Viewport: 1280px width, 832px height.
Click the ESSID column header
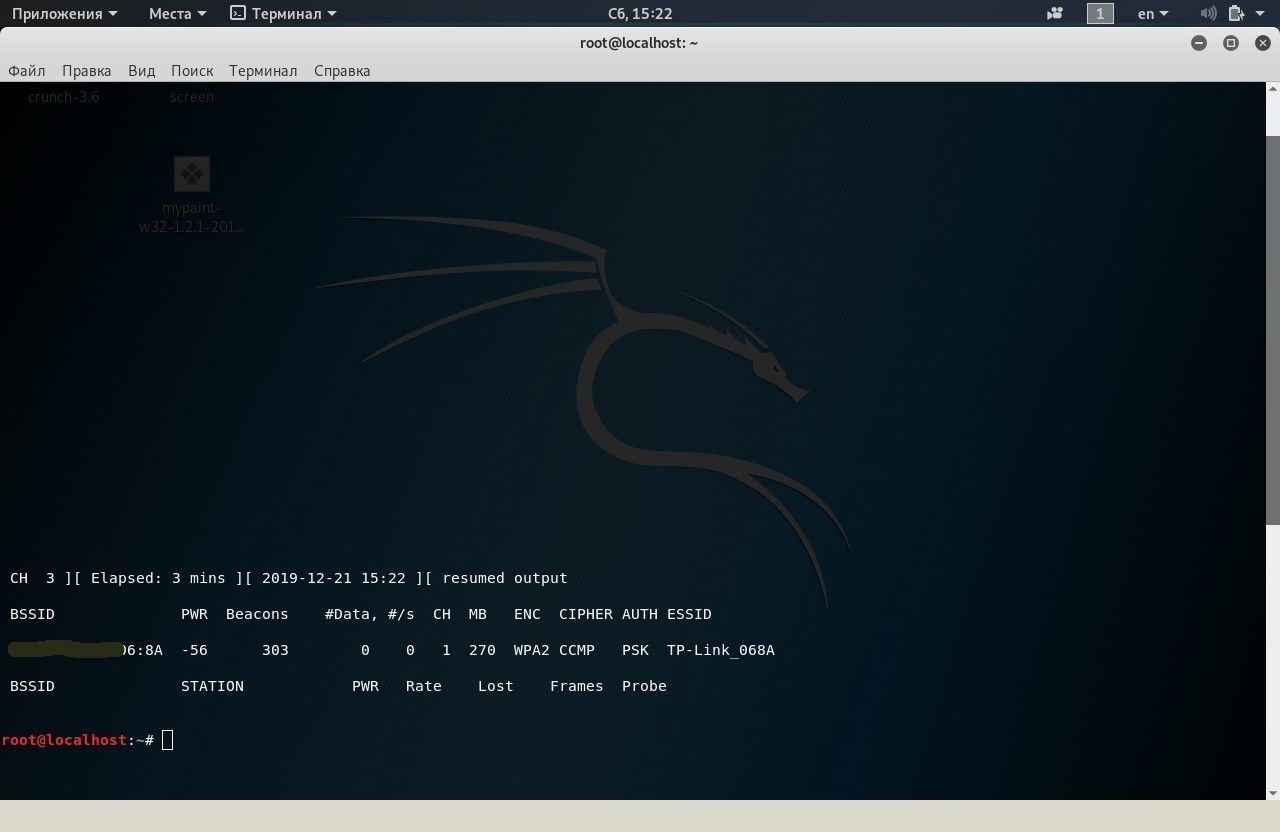(x=689, y=614)
